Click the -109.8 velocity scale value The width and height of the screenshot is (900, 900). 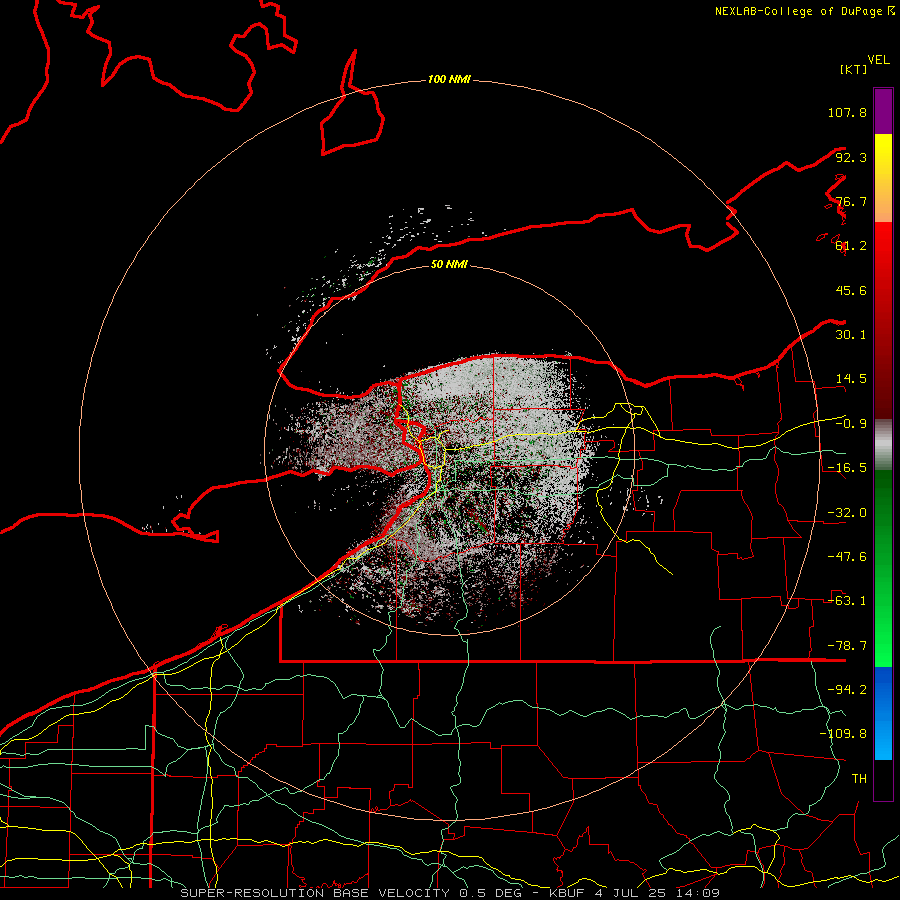coord(843,734)
